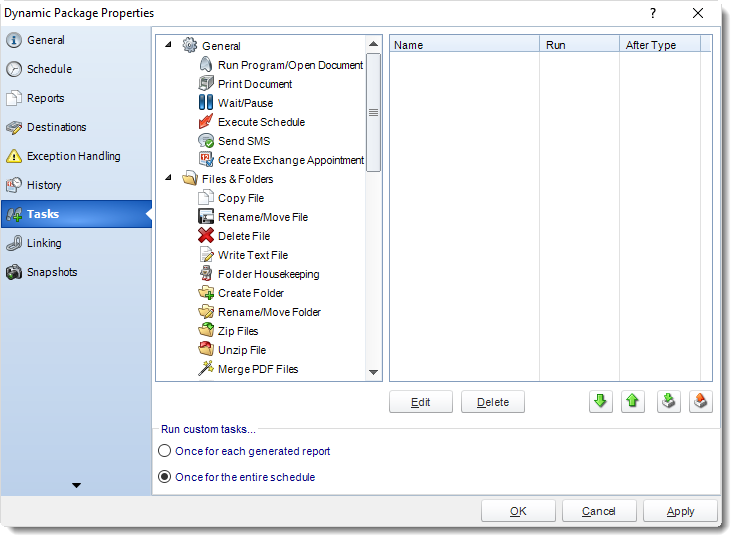
Task: Confirm with the OK button
Action: point(518,511)
